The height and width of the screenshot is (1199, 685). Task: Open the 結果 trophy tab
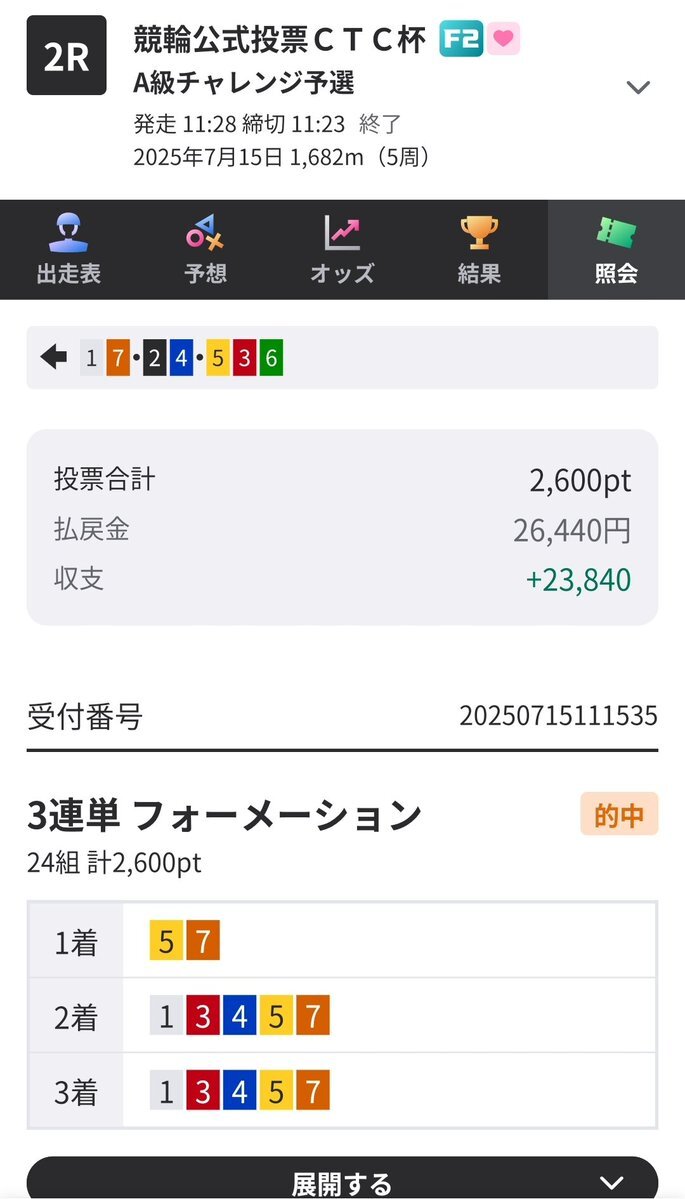479,249
